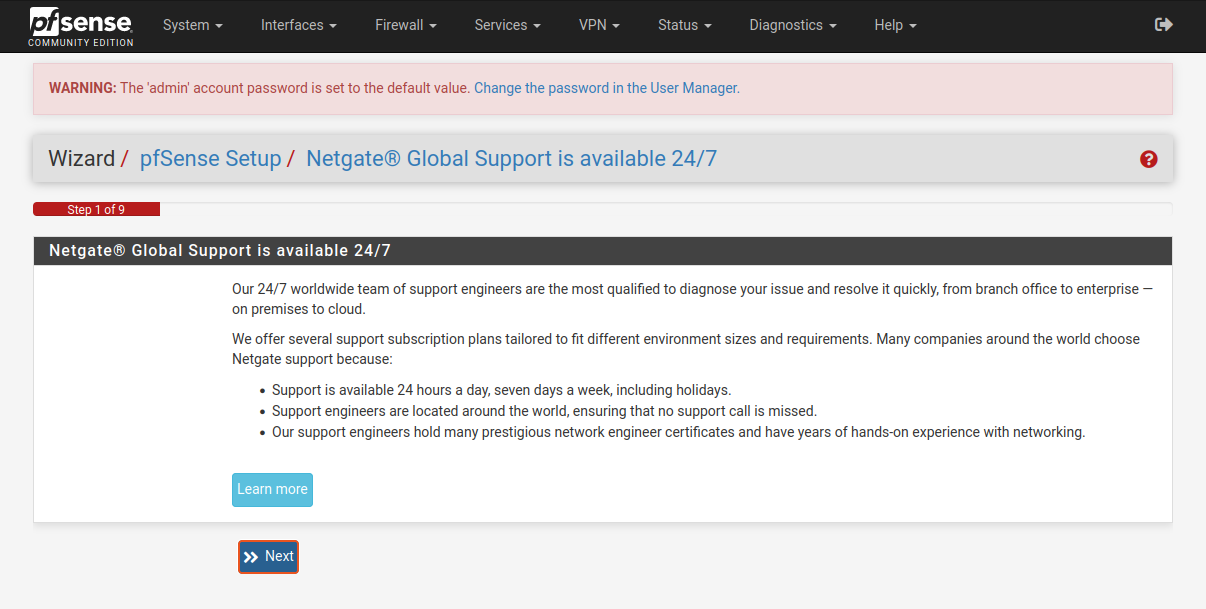
Task: Expand the Help menu
Action: tap(895, 25)
